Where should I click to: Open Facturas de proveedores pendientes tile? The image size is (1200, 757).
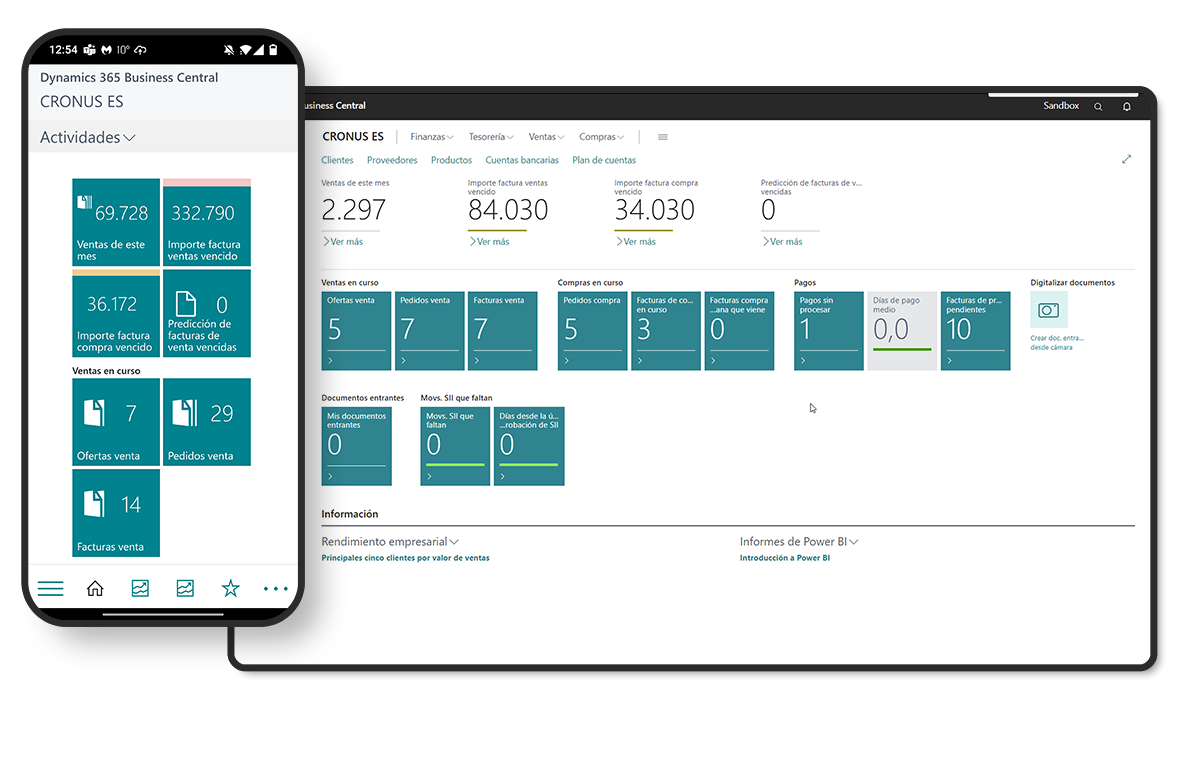point(976,331)
